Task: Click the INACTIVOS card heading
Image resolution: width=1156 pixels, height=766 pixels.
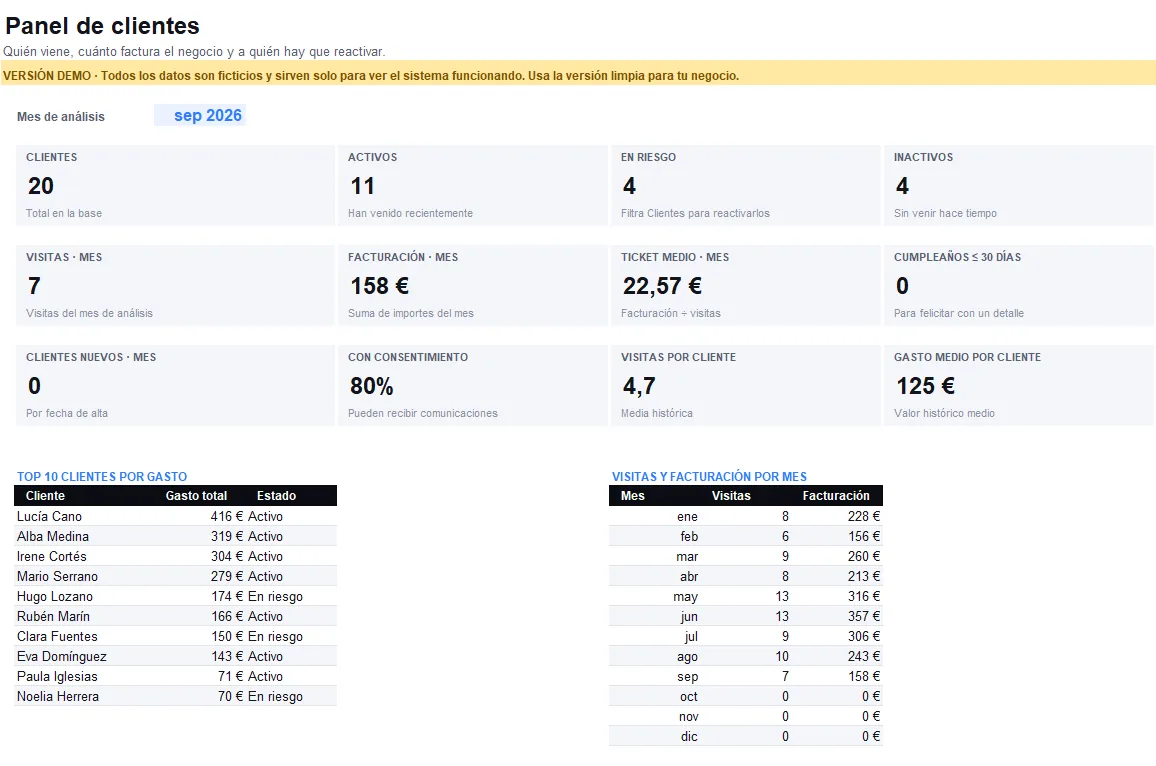Action: [924, 157]
